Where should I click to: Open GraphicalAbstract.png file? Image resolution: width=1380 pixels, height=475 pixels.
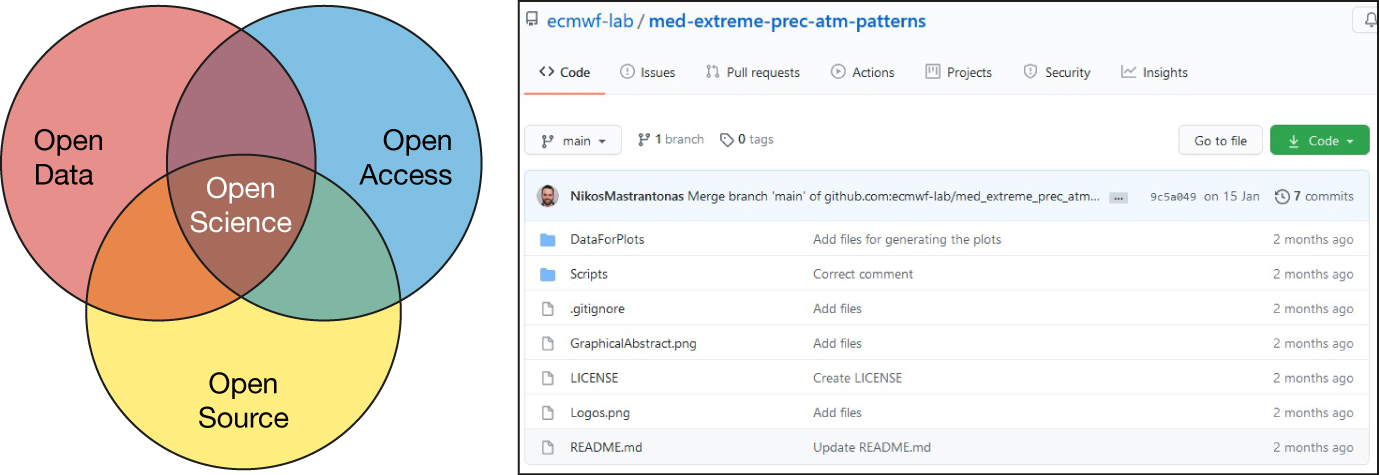pyautogui.click(x=633, y=343)
